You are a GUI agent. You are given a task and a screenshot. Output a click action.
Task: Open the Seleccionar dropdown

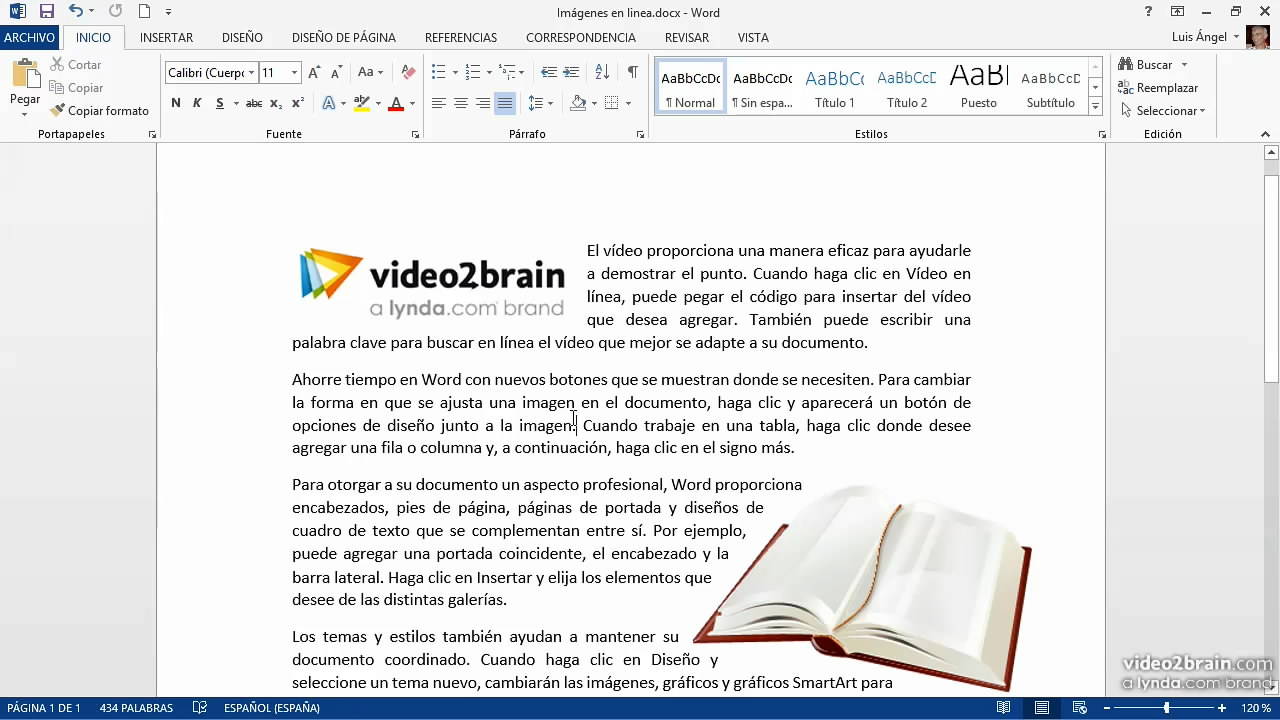[x=1162, y=111]
